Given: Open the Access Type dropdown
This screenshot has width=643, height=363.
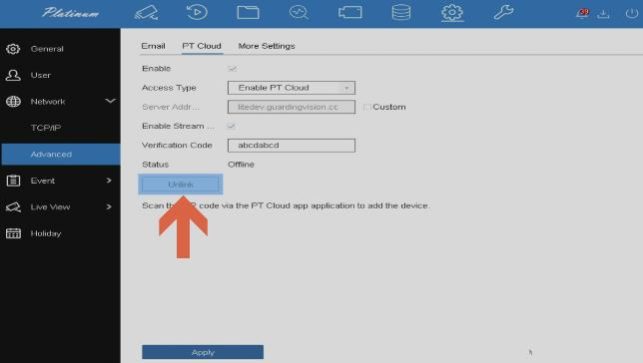Looking at the screenshot, I should [292, 88].
